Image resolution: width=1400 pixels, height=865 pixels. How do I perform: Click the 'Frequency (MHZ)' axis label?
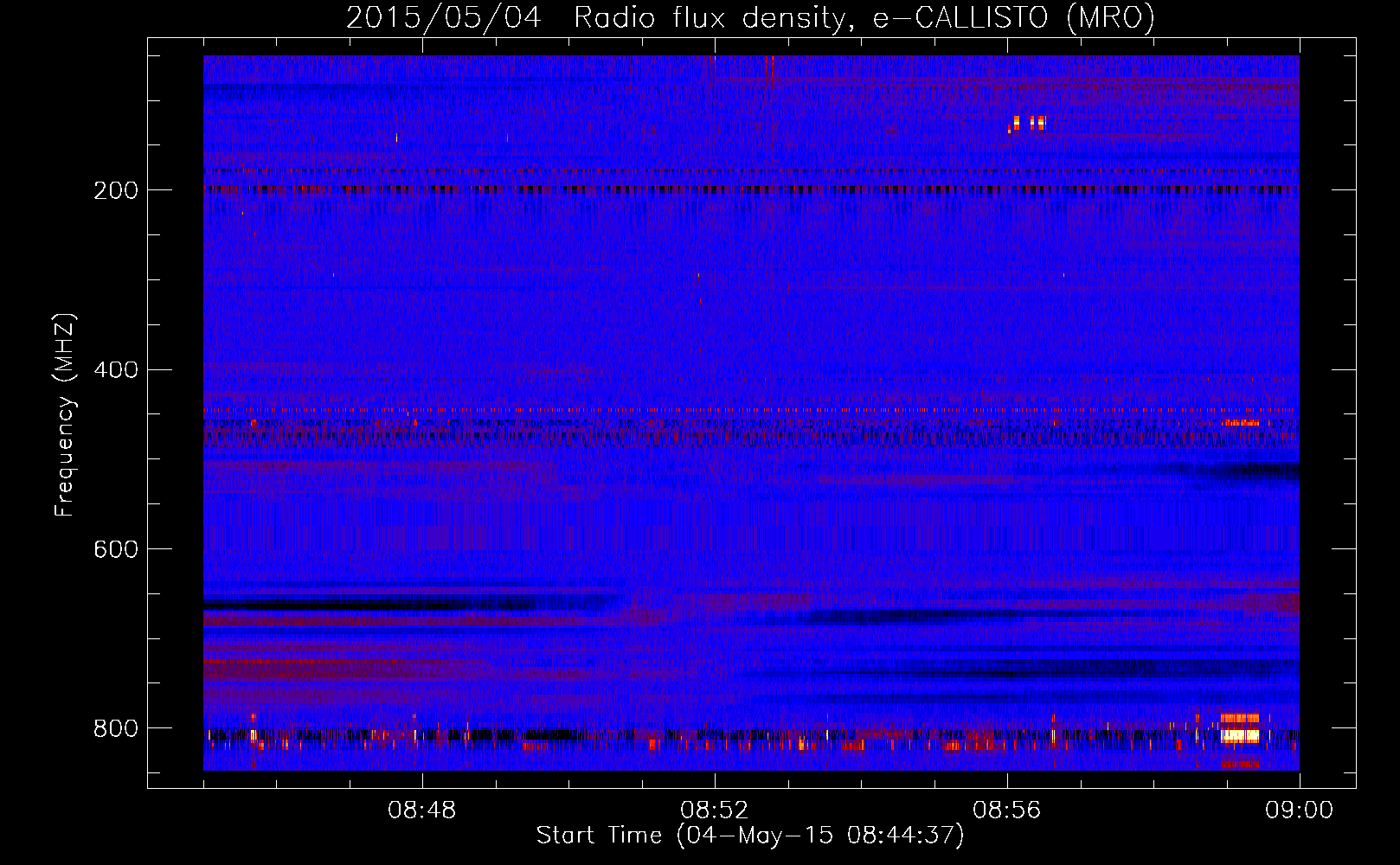pos(64,415)
